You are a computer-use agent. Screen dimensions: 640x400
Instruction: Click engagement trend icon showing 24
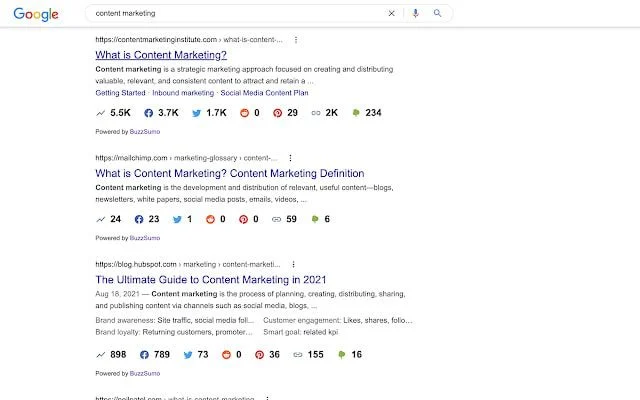click(x=100, y=220)
